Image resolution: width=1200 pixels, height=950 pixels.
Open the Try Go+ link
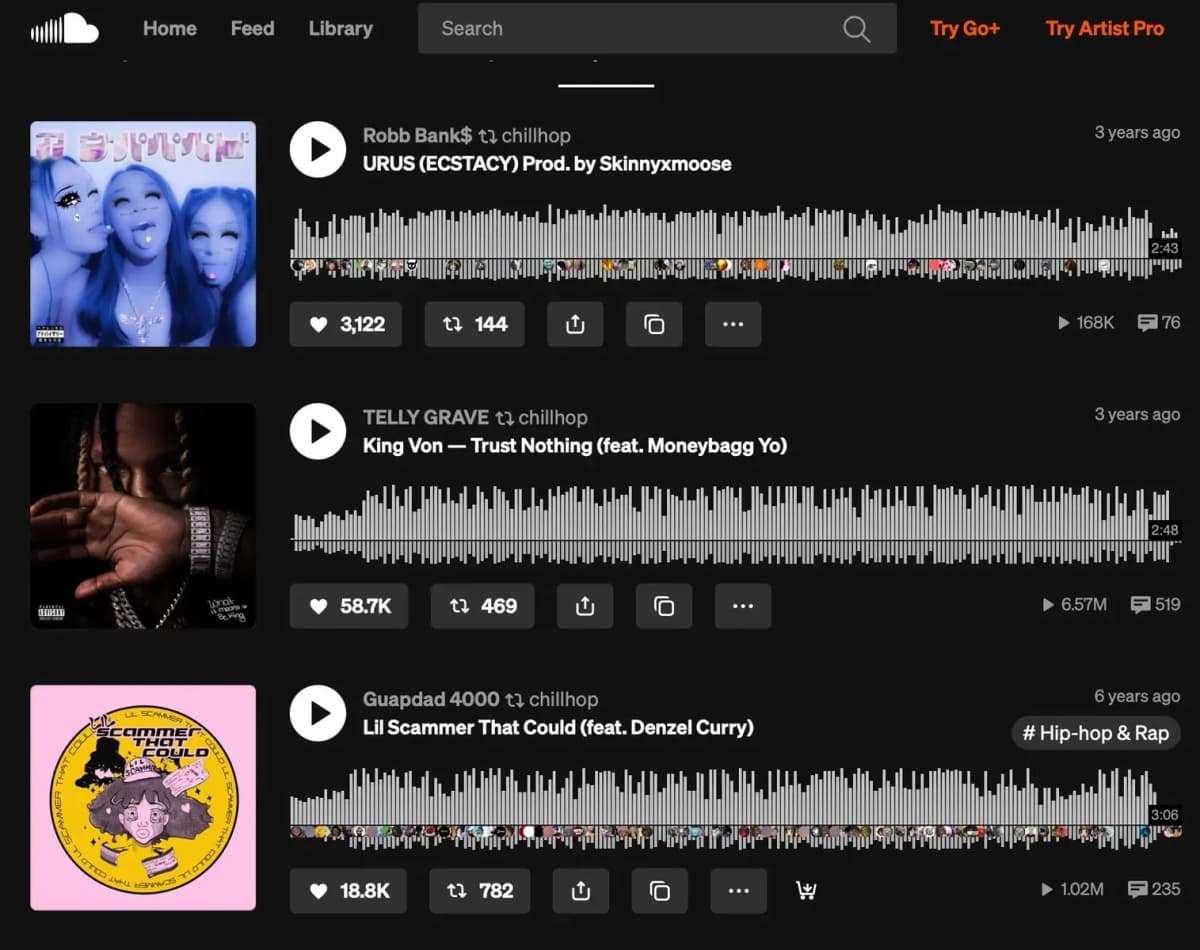(x=965, y=28)
